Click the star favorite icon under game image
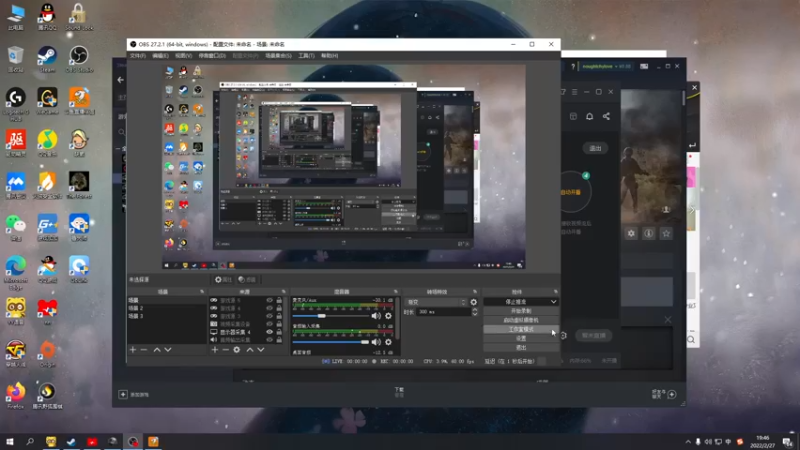Image resolution: width=800 pixels, height=450 pixels. click(x=666, y=233)
